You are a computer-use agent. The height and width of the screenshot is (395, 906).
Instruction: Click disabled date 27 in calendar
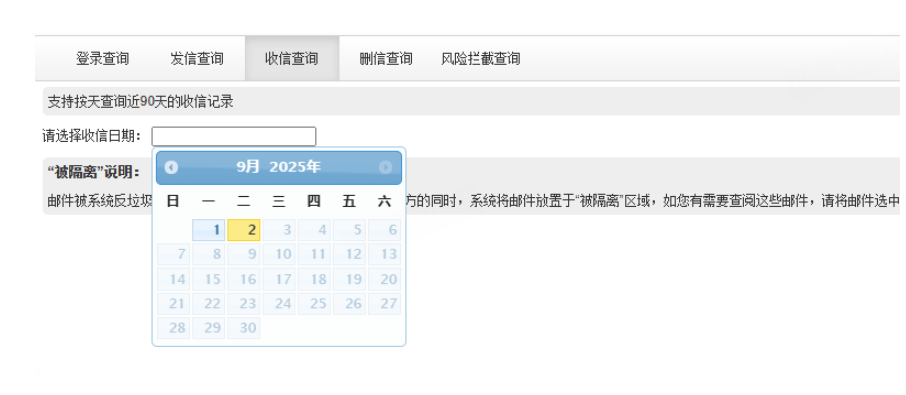(x=385, y=303)
